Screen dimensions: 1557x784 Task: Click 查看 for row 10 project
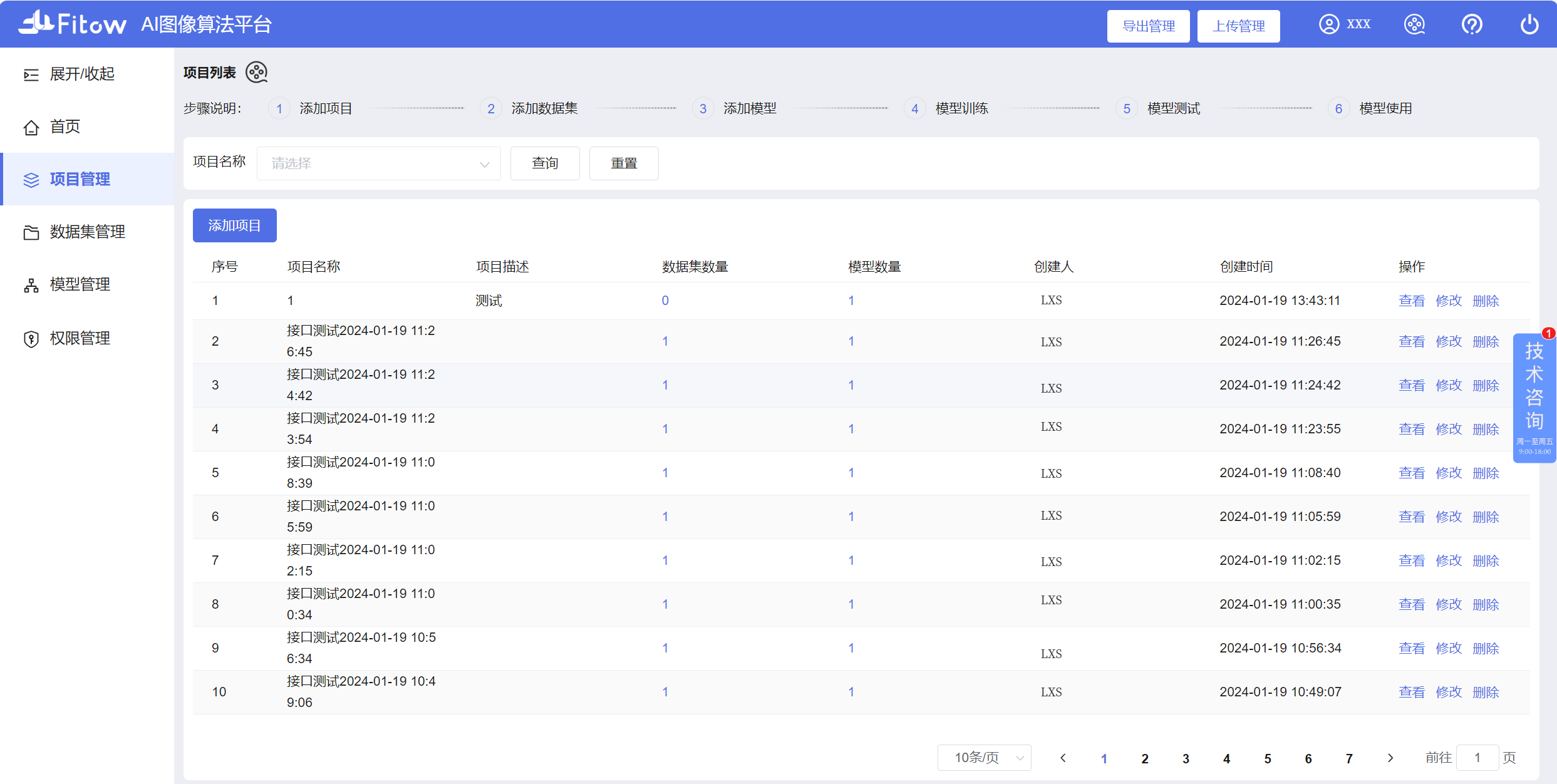[x=1412, y=692]
